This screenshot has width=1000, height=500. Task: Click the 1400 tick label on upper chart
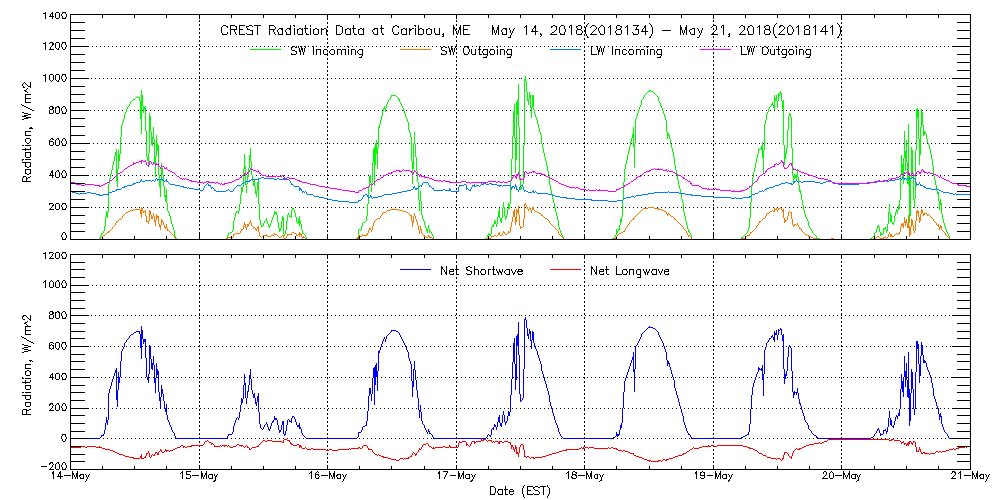pyautogui.click(x=54, y=18)
